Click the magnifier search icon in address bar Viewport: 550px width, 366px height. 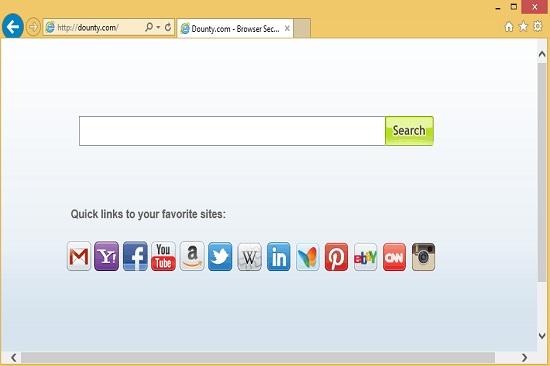click(x=149, y=27)
